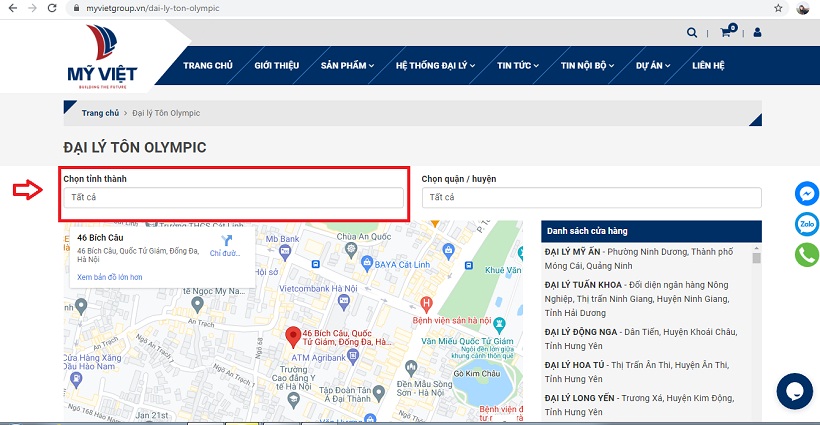Click Cửa Hàng Xăng Dầu Hào Nam marker
Image resolution: width=820 pixels, height=425 pixels.
(x=76, y=379)
